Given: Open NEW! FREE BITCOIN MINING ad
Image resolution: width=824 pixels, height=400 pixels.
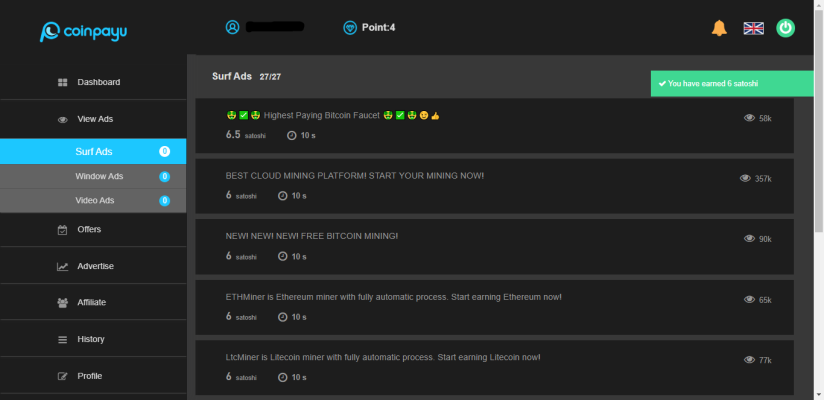Looking at the screenshot, I should tap(495, 247).
